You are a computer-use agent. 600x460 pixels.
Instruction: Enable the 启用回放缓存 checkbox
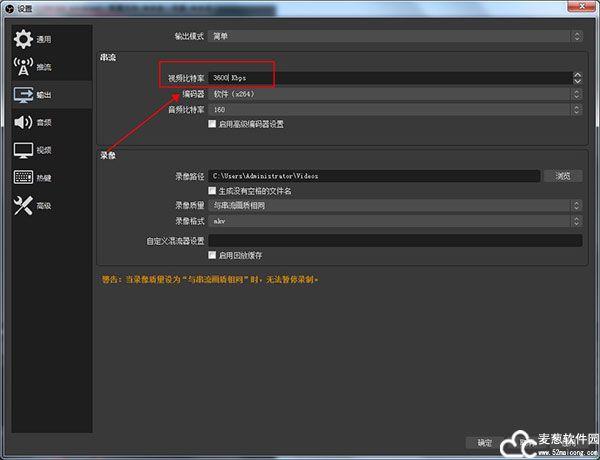pyautogui.click(x=212, y=255)
